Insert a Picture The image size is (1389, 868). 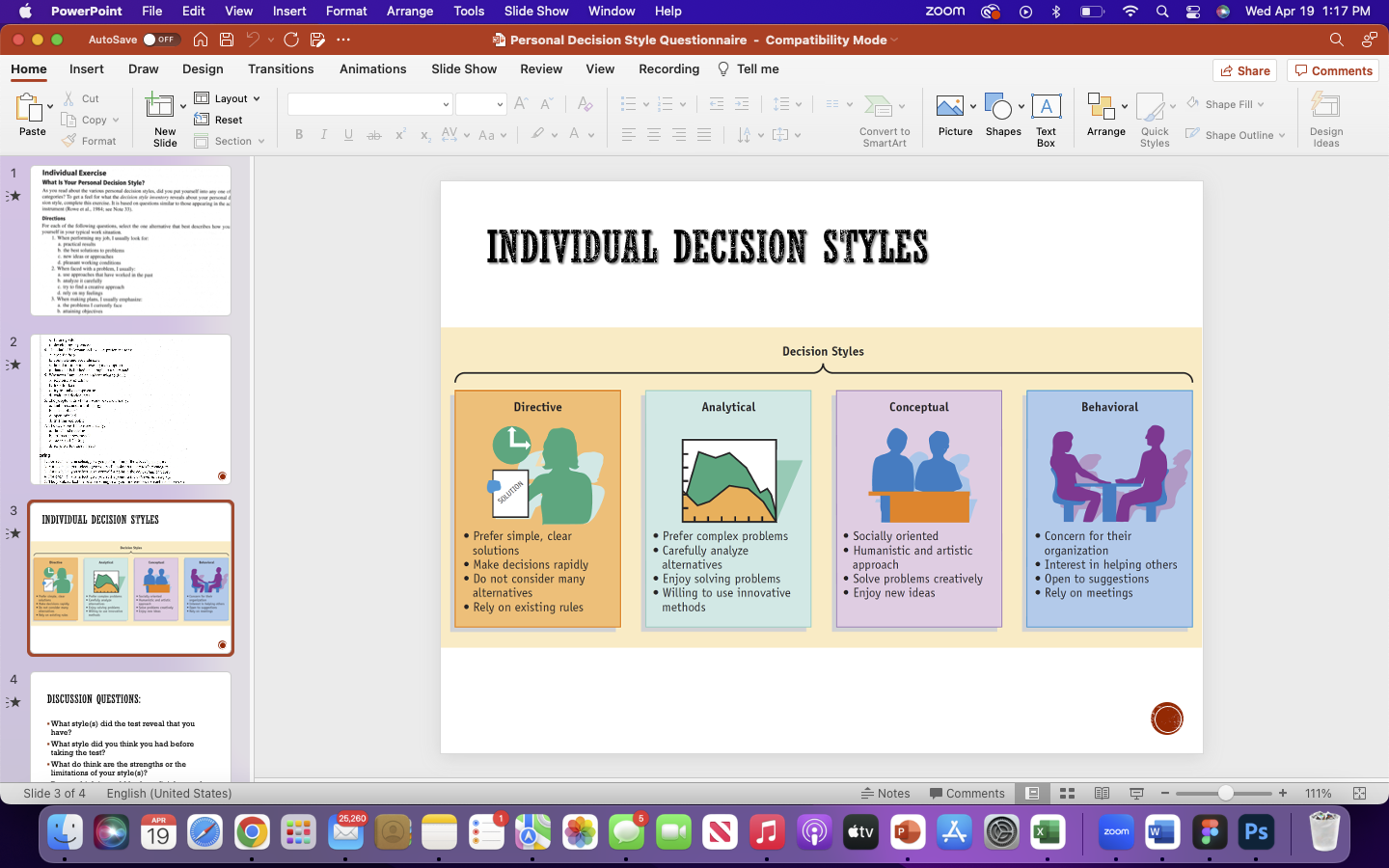point(955,116)
